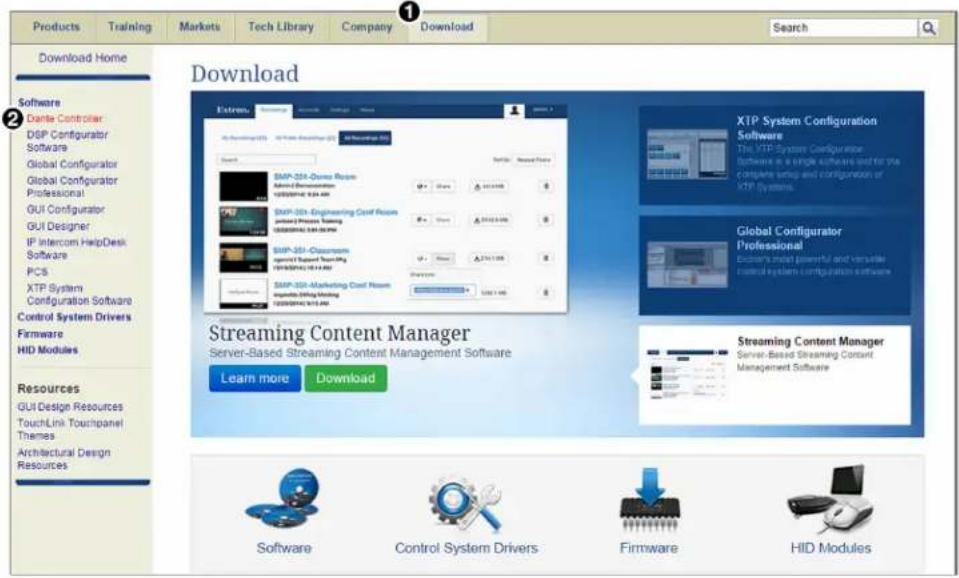This screenshot has height=578, width=959.
Task: Open XTP System Configuration Software sidebar link
Action: click(79, 294)
